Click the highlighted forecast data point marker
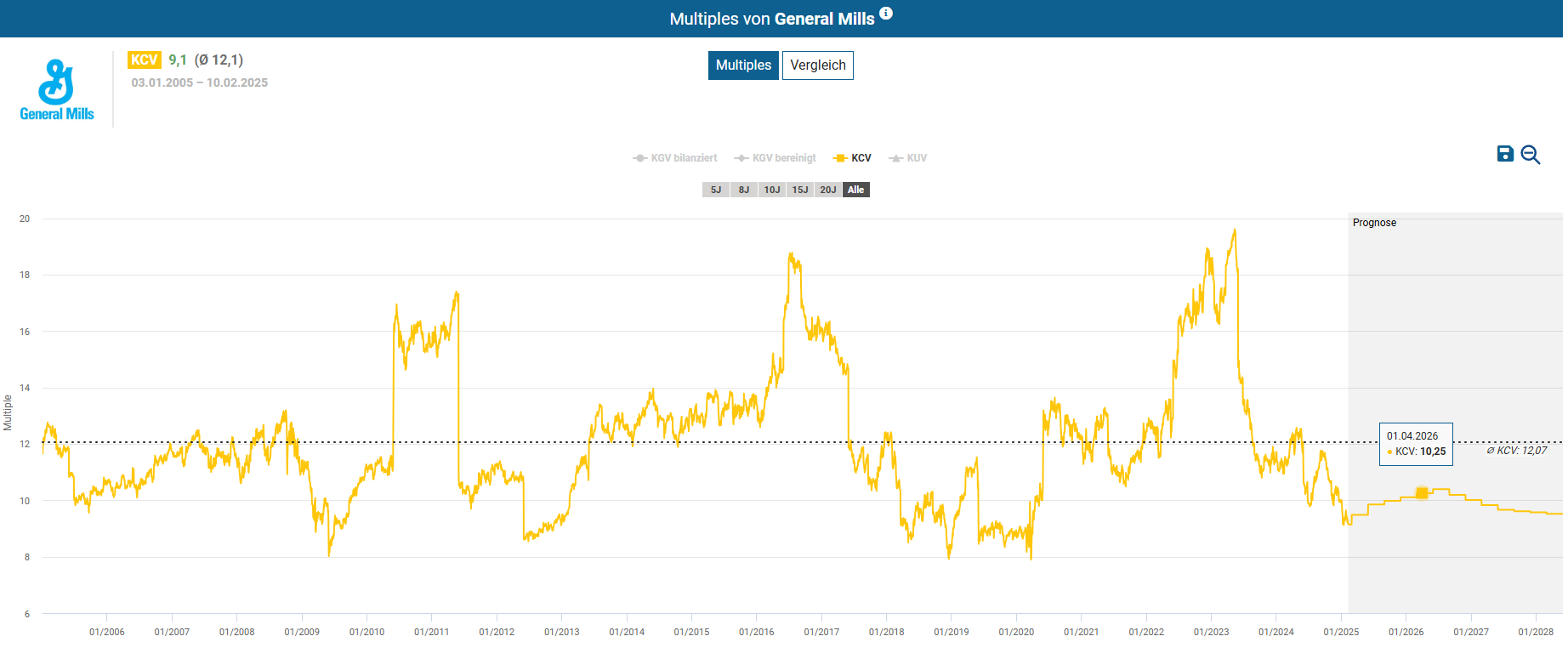 (x=1422, y=493)
